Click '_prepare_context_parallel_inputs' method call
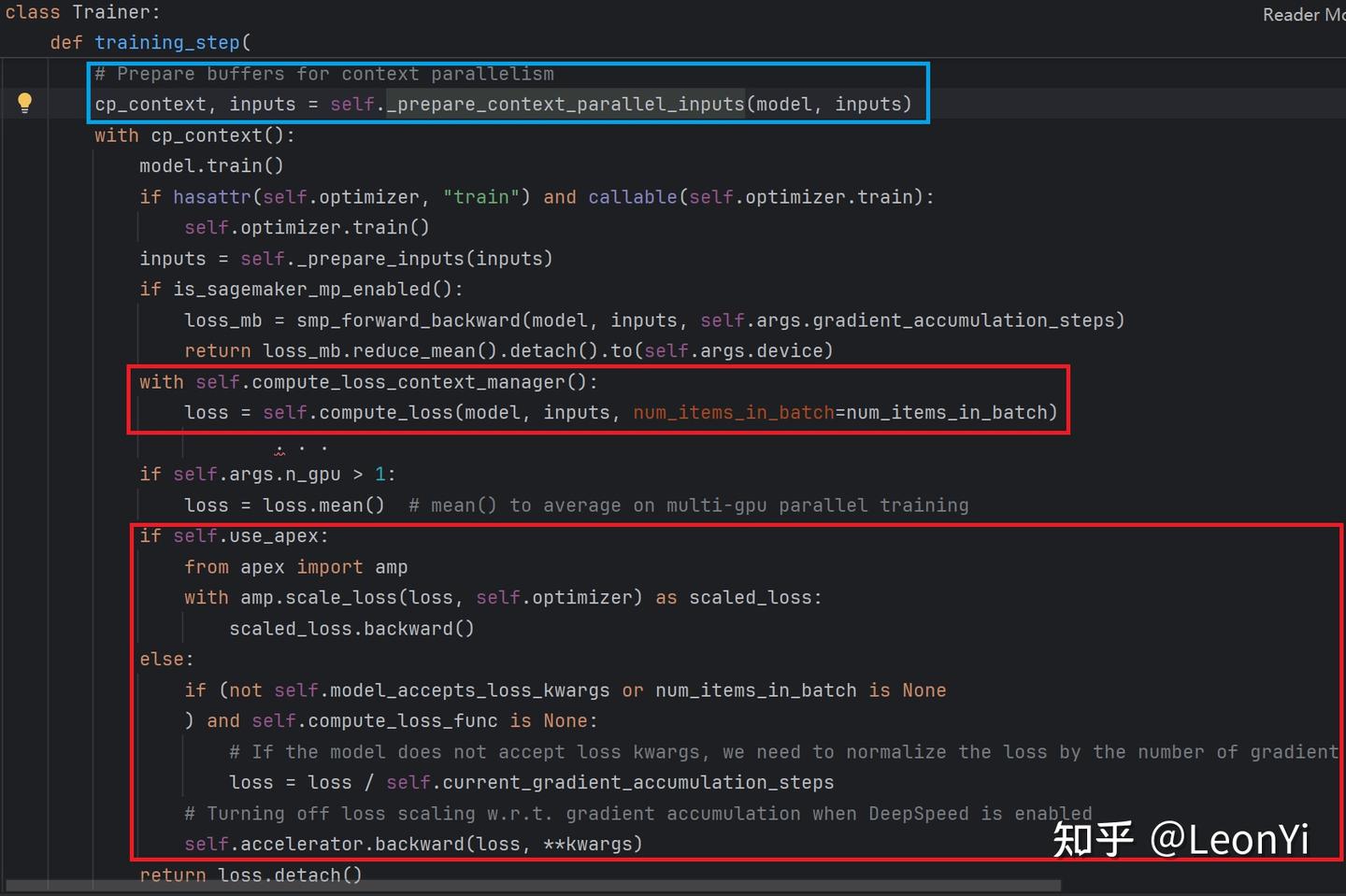The image size is (1346, 896). click(x=566, y=105)
